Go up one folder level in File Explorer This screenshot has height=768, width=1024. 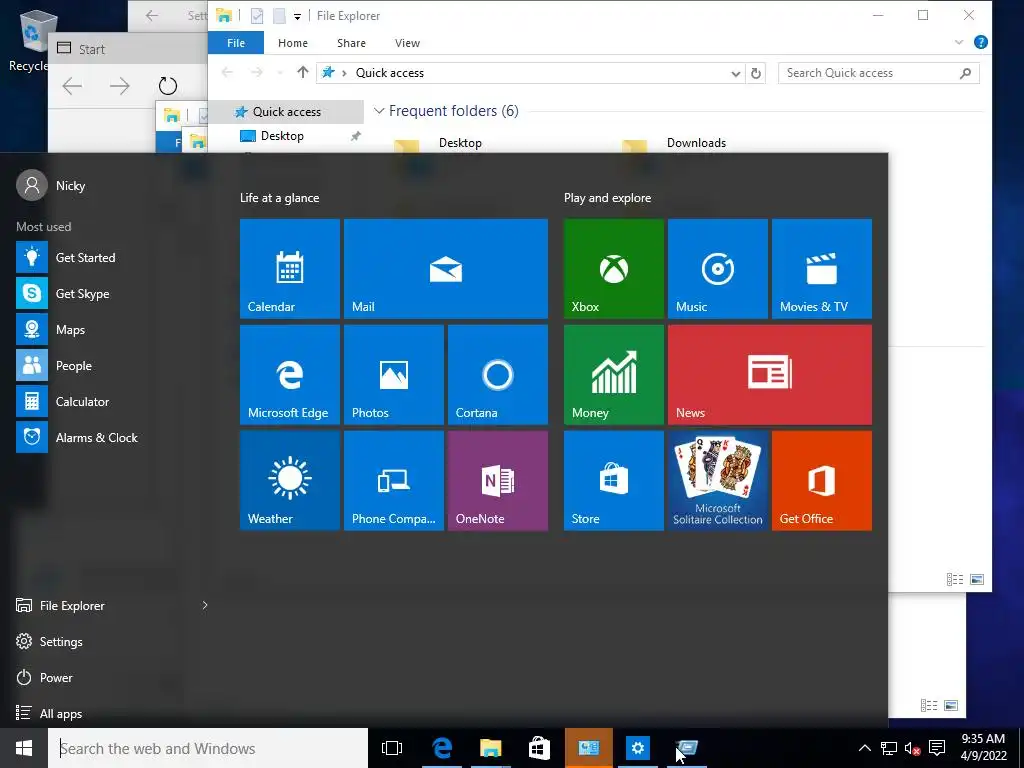coord(302,72)
